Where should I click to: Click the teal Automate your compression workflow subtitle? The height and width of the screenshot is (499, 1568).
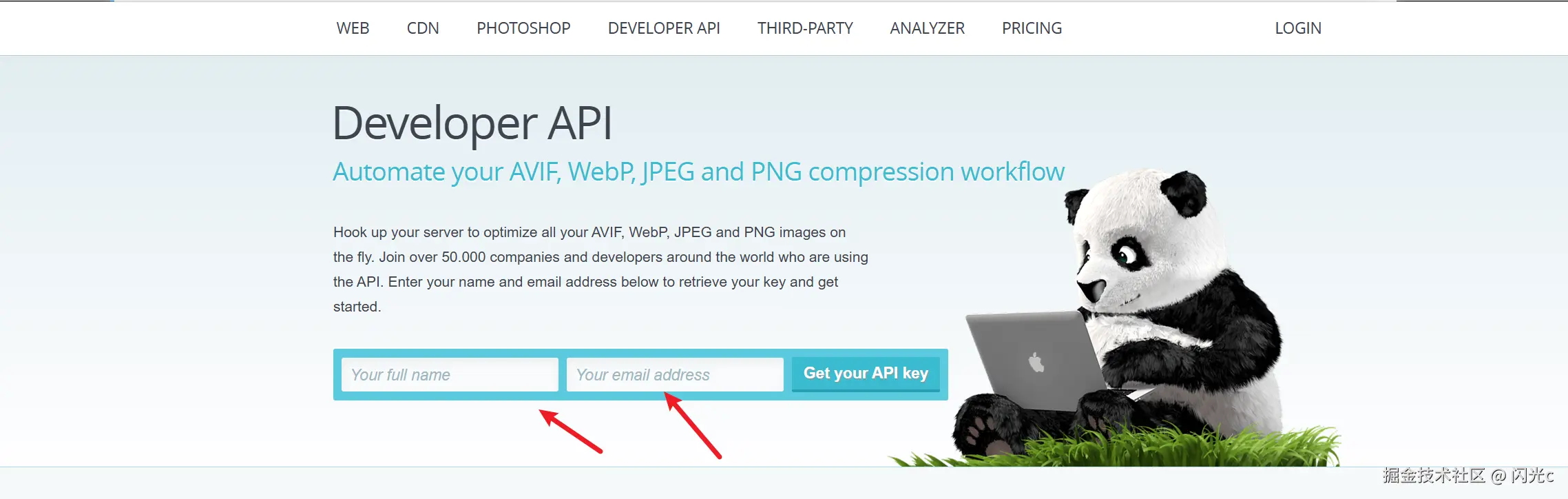(x=698, y=172)
